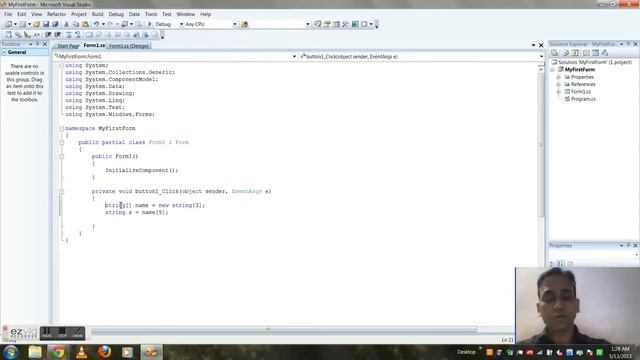Click View Code icon in Solution Explorer
640x360 pixels.
(586, 53)
